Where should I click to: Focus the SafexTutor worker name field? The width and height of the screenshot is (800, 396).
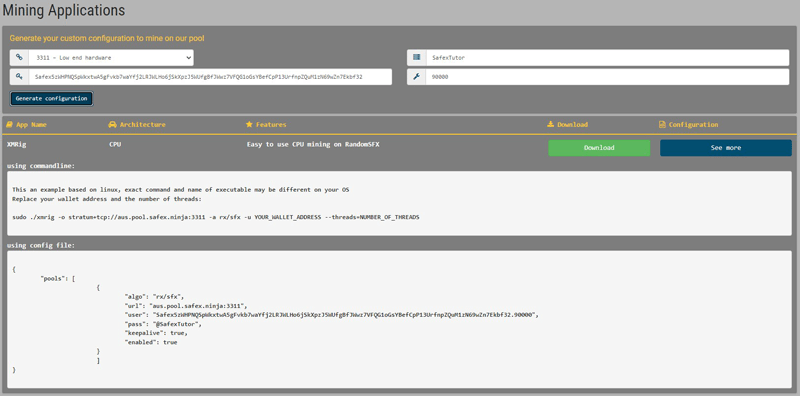click(608, 58)
